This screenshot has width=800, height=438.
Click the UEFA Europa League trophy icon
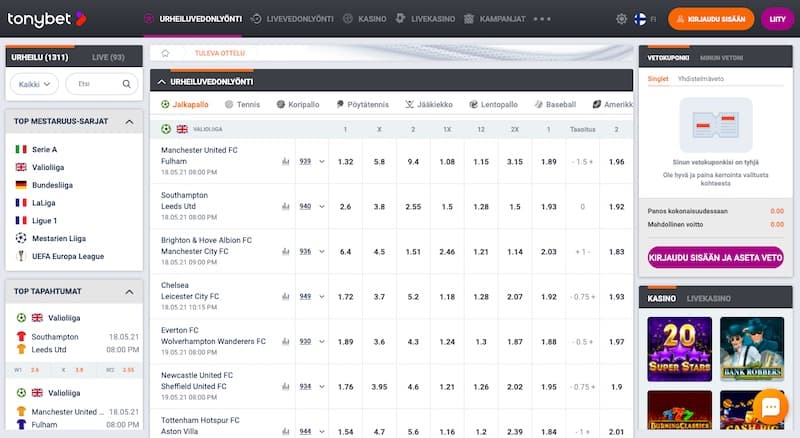click(21, 256)
